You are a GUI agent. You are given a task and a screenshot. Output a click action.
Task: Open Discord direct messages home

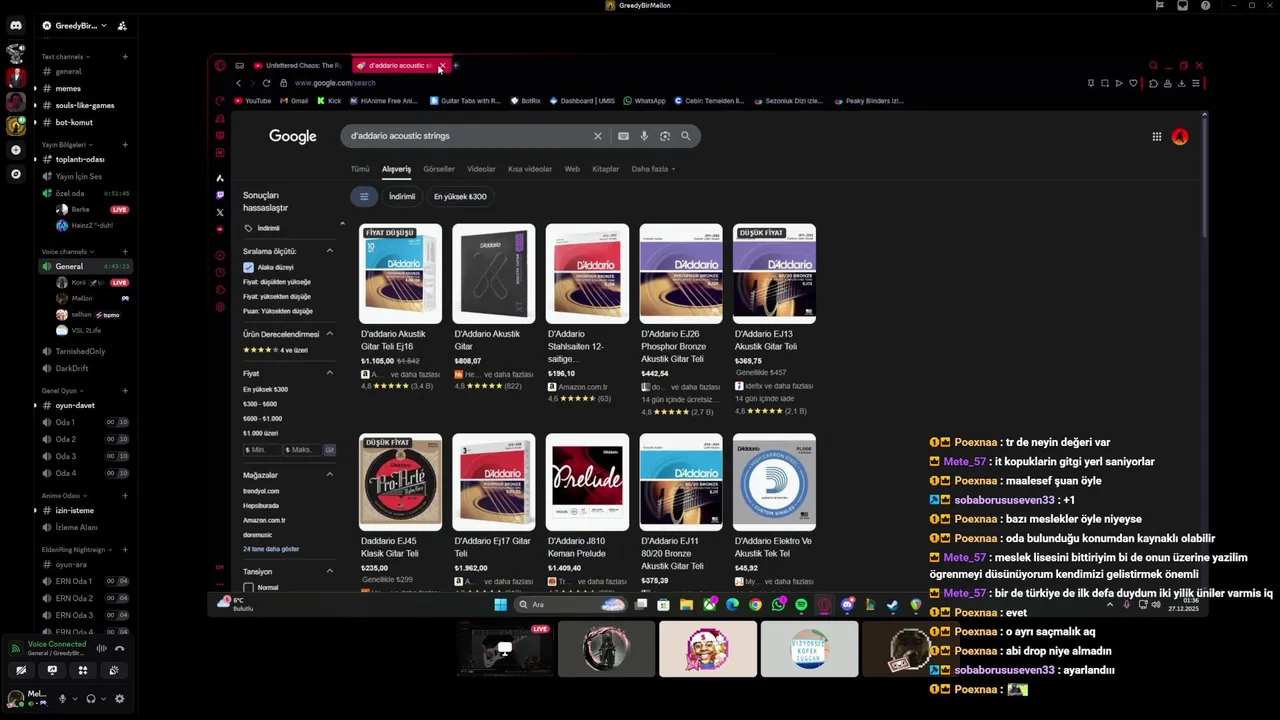pos(15,25)
